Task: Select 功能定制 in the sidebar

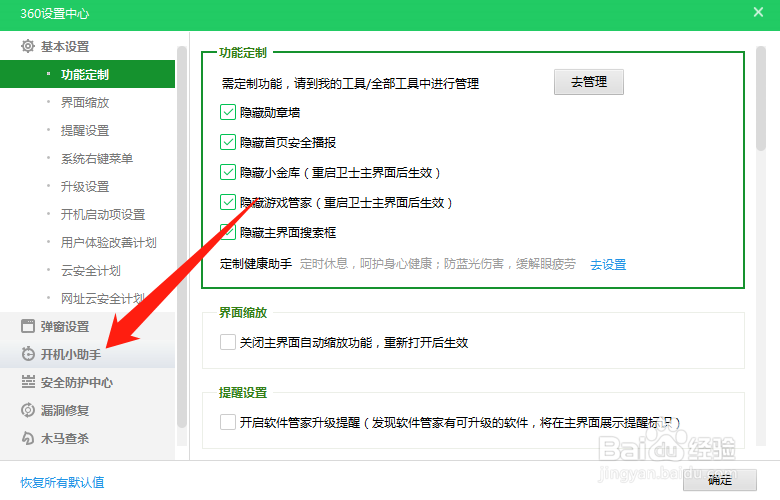Action: [88, 74]
